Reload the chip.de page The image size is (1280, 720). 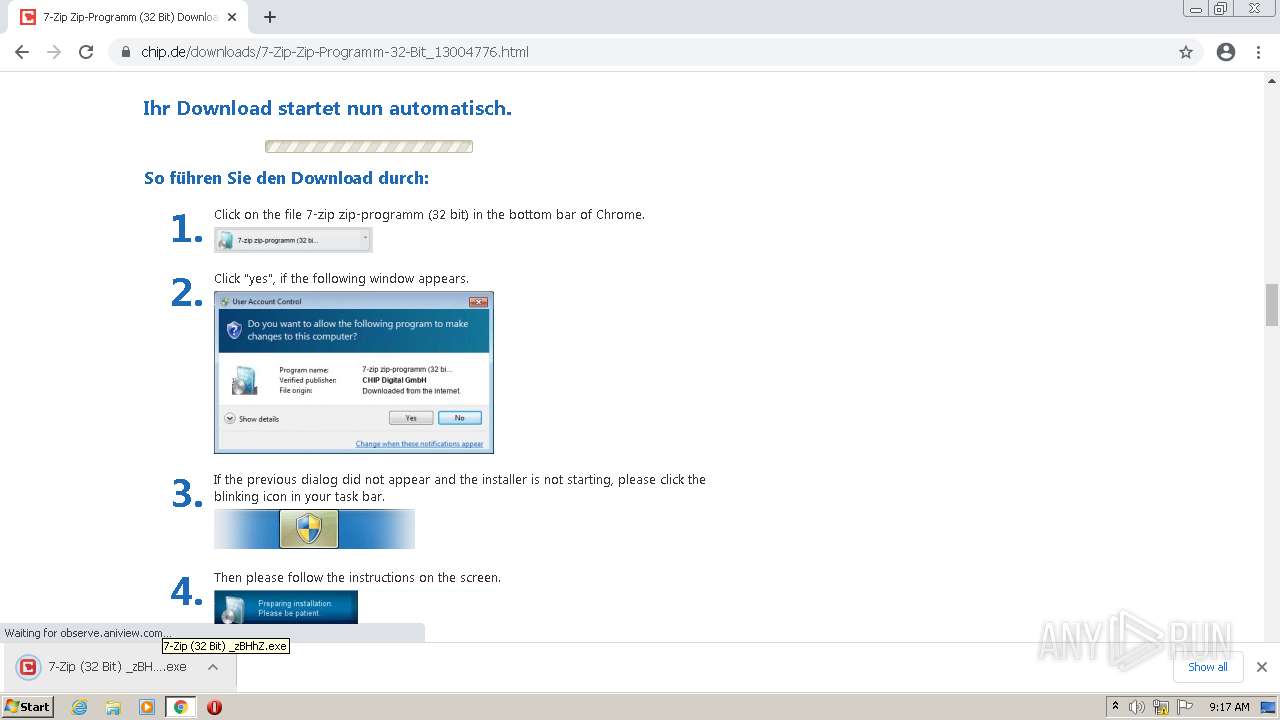(x=86, y=52)
